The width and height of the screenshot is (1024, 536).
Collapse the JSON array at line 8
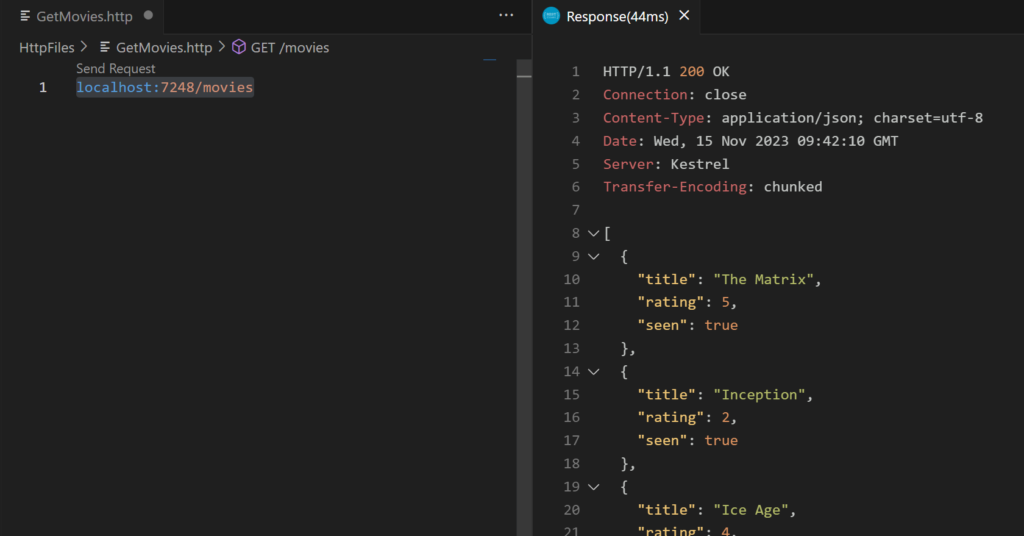(594, 233)
